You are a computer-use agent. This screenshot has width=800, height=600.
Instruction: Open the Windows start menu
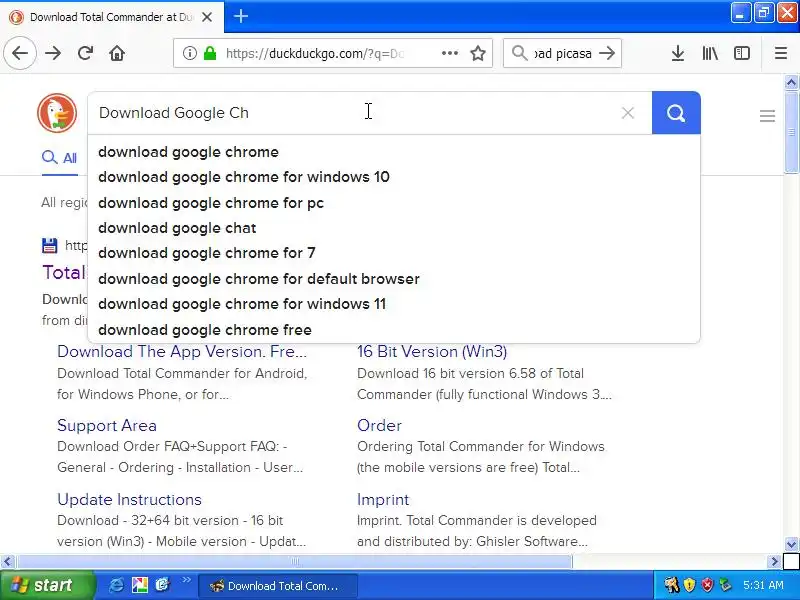coord(48,585)
